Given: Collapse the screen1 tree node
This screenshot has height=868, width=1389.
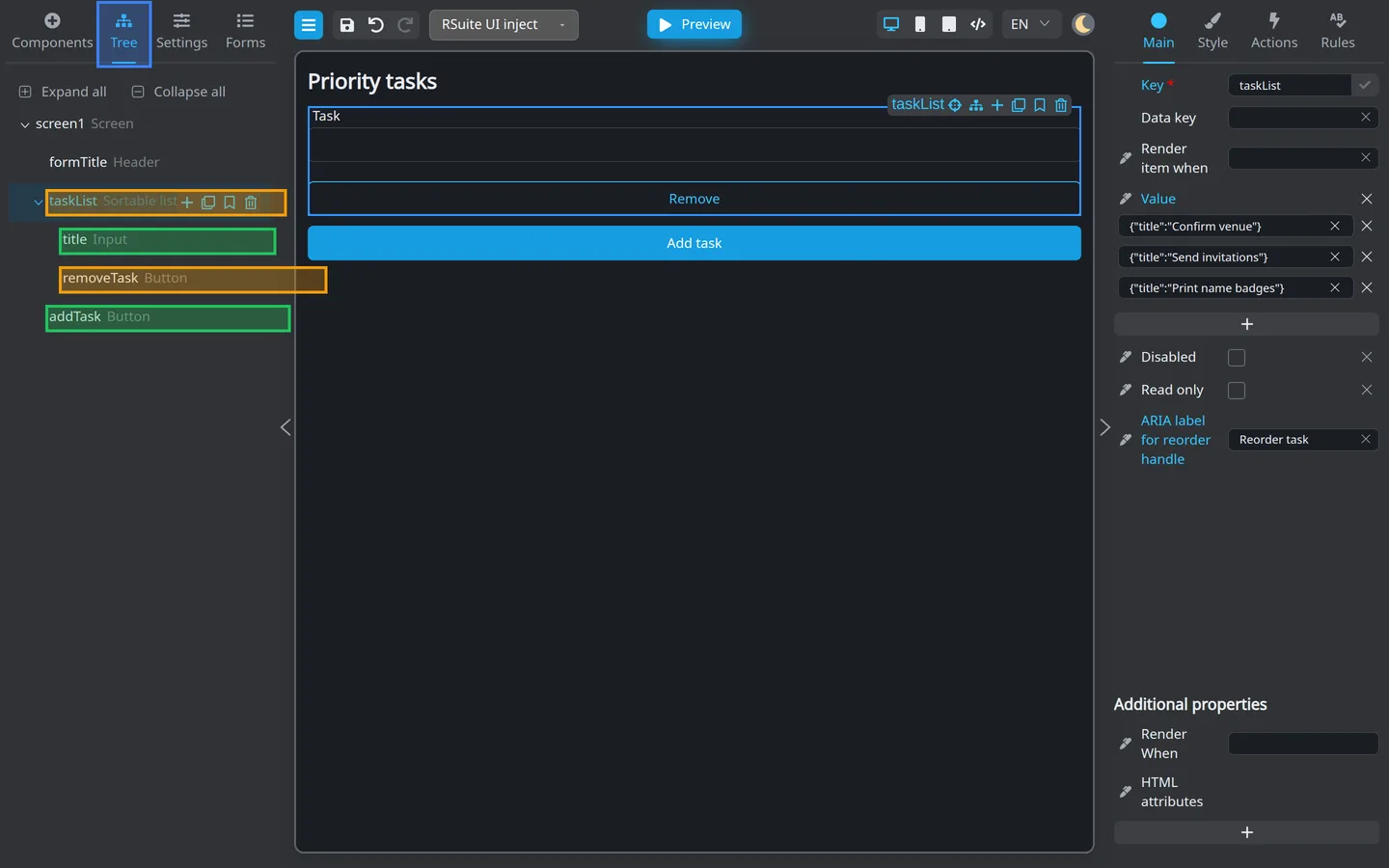Looking at the screenshot, I should pyautogui.click(x=24, y=124).
